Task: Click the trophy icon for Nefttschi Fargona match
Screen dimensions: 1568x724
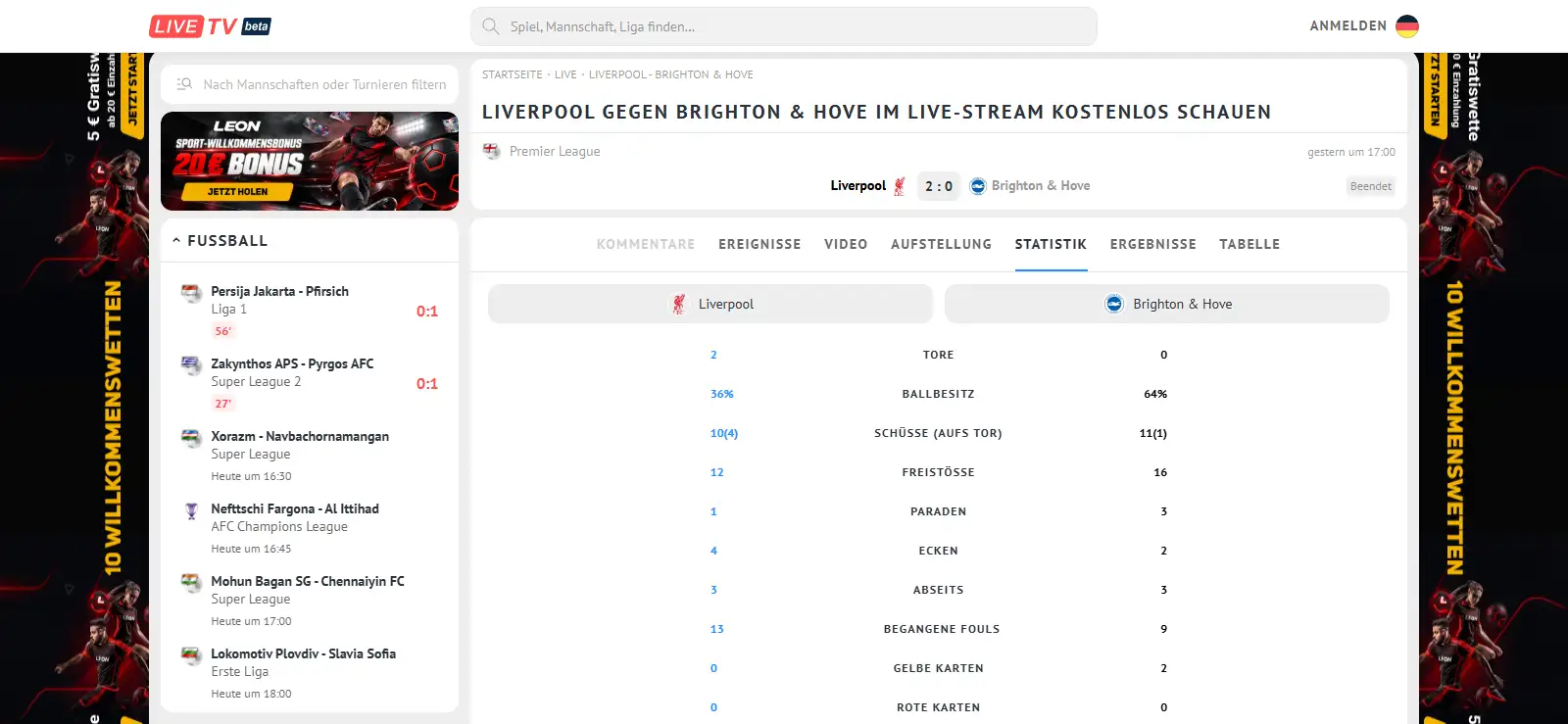Action: pyautogui.click(x=191, y=509)
